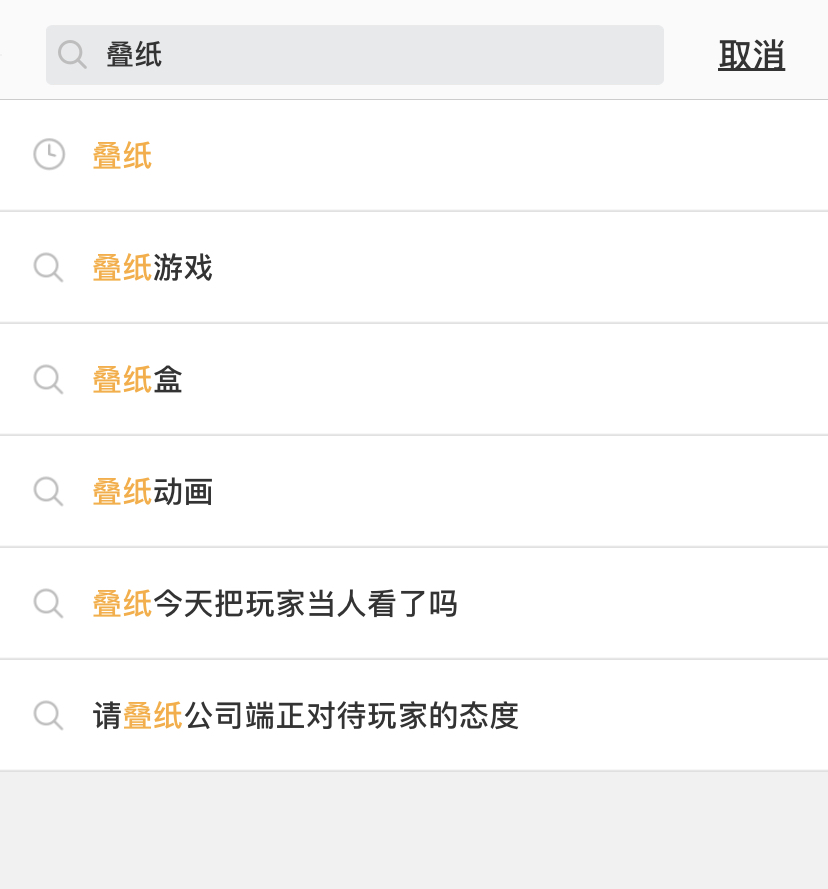
Task: Pick the suggestion 叠纸动画
Action: coord(153,492)
